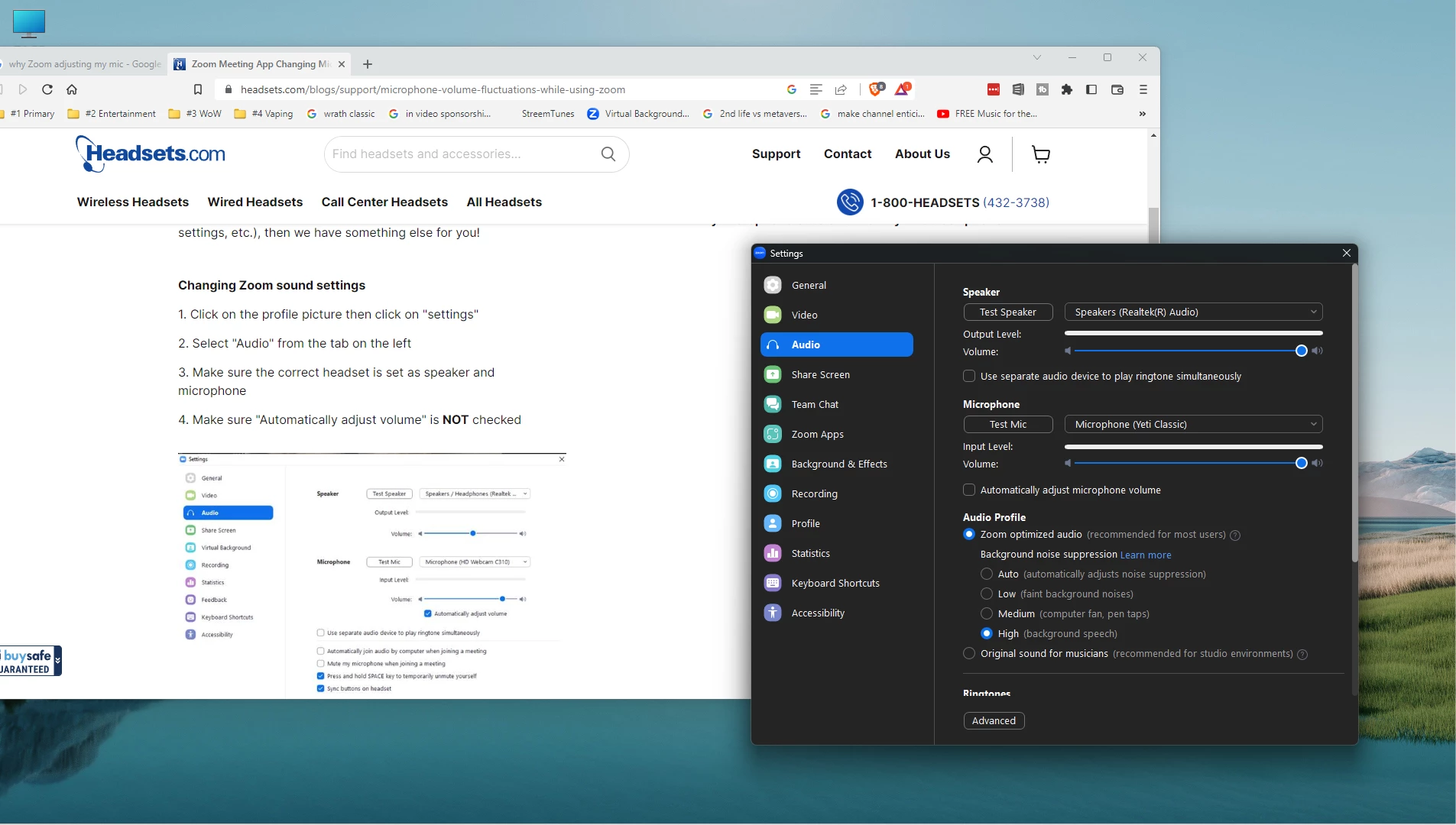Open the account user icon on Headsets.com
Viewport: 1456px width, 825px height.
tap(985, 154)
